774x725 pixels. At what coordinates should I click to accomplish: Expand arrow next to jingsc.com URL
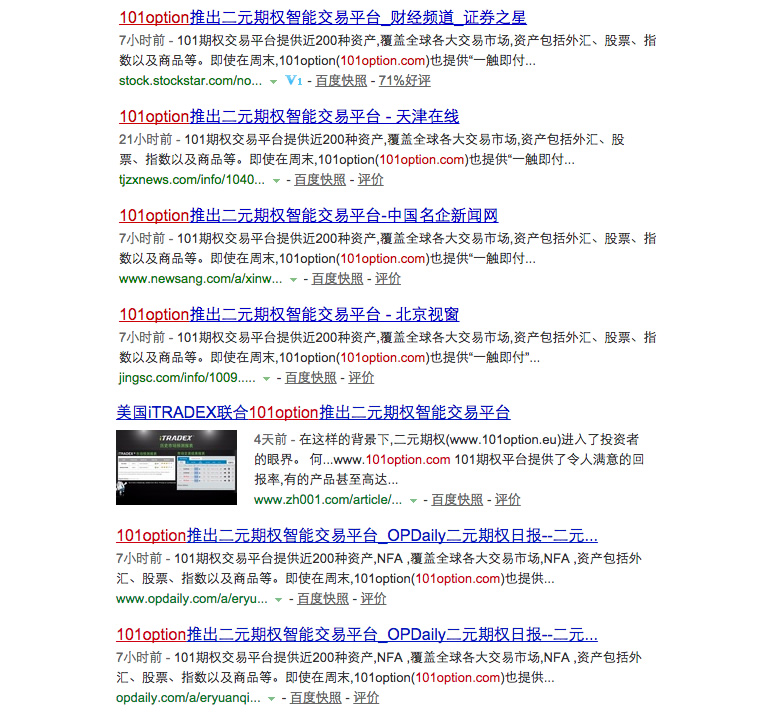pos(267,379)
